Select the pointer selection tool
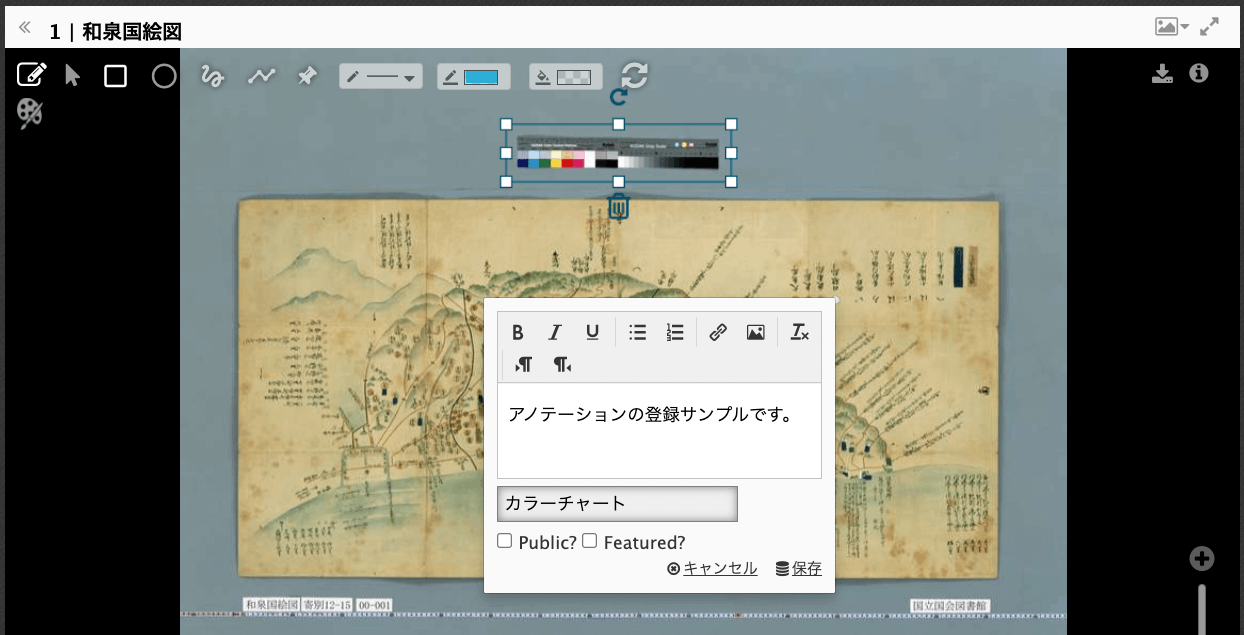The image size is (1244, 635). [72, 76]
